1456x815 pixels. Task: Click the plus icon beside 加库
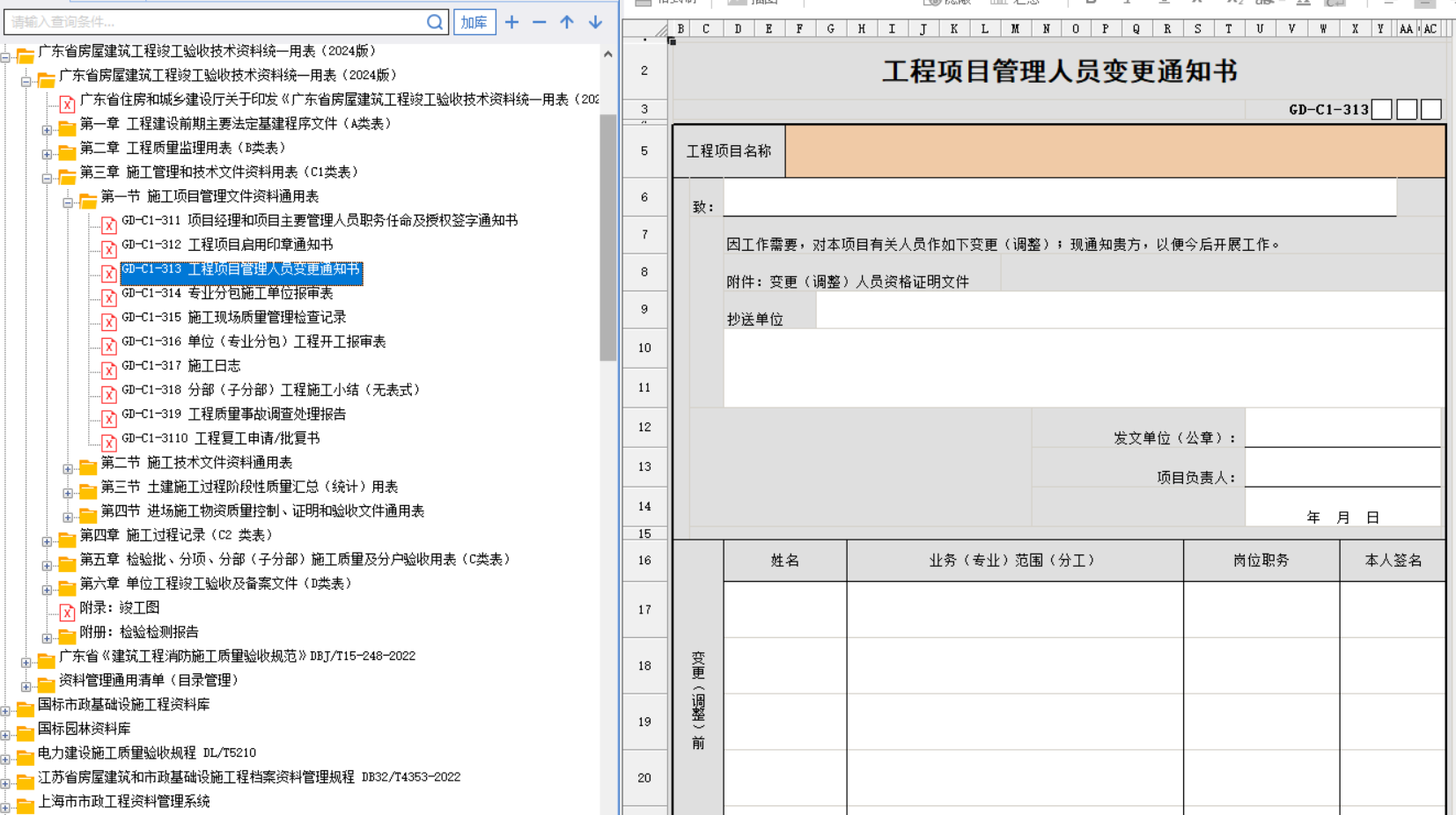(511, 22)
